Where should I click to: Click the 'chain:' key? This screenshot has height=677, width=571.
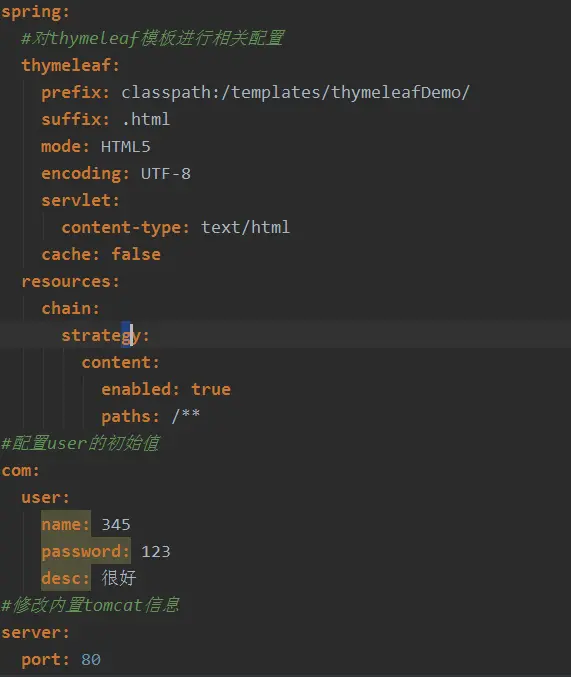pyautogui.click(x=70, y=309)
